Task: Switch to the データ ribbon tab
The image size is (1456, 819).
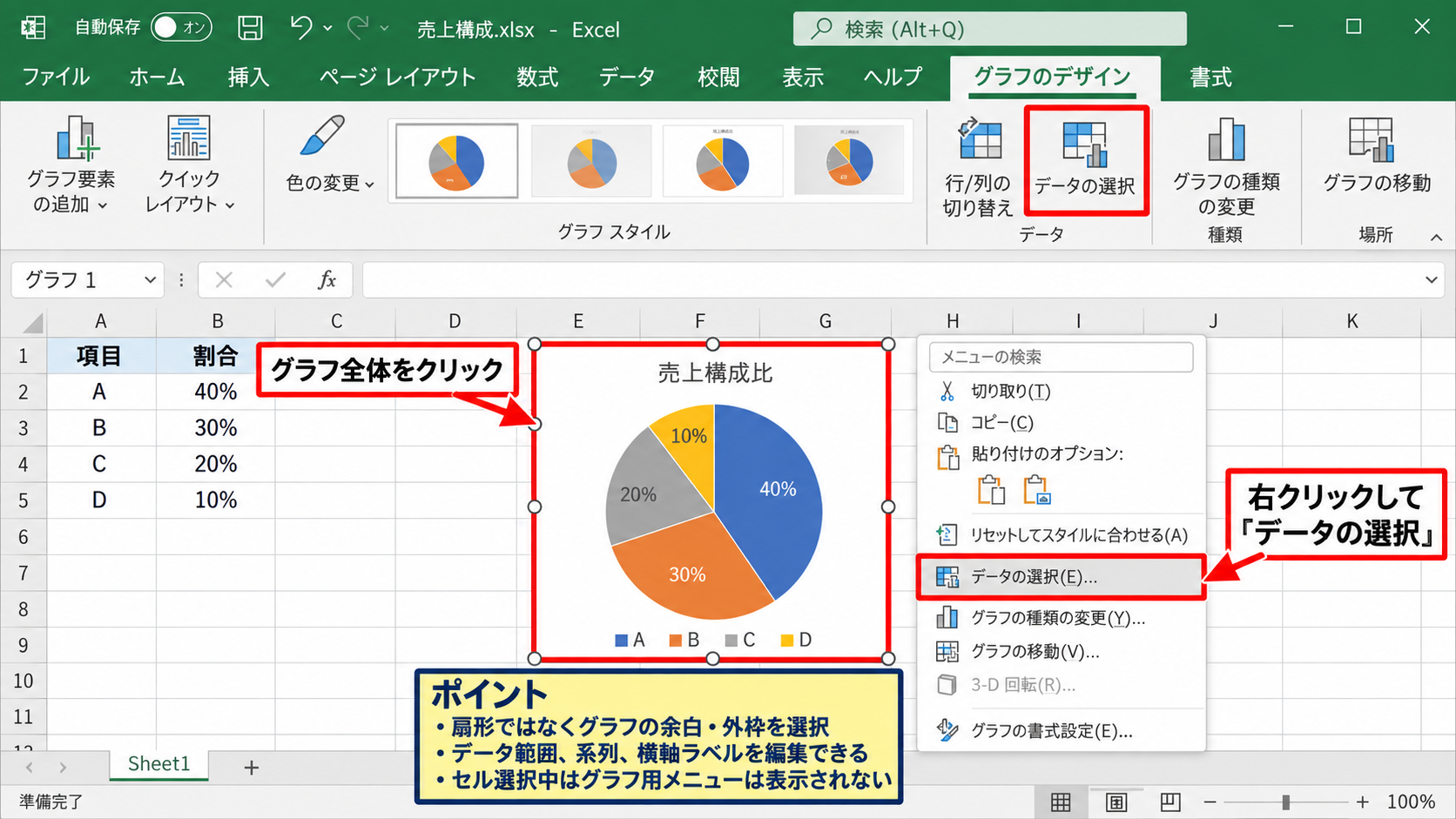Action: pyautogui.click(x=627, y=77)
